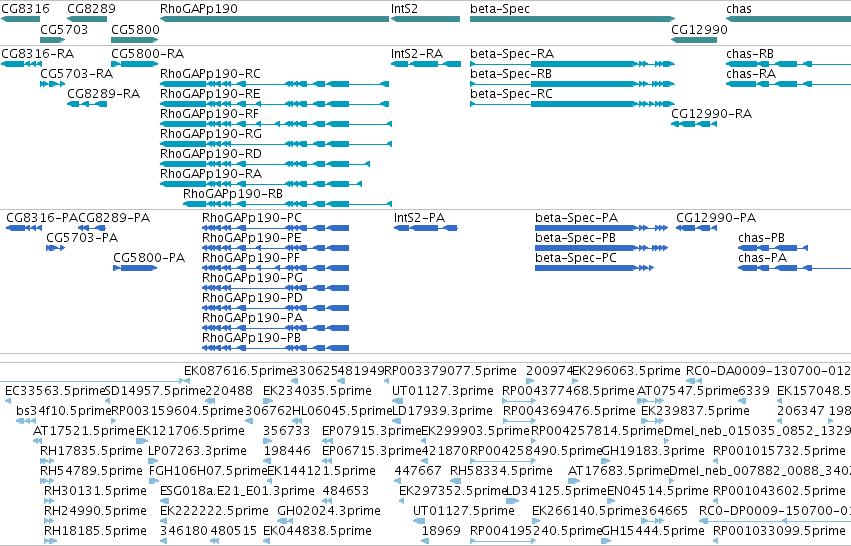The height and width of the screenshot is (546, 851).
Task: Select transcript RhoGAPp190-RA
Action: [261, 184]
